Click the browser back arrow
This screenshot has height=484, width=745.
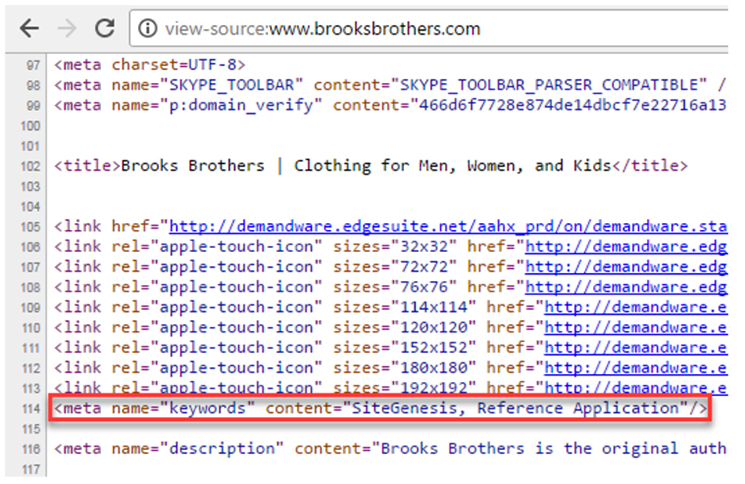(x=29, y=28)
